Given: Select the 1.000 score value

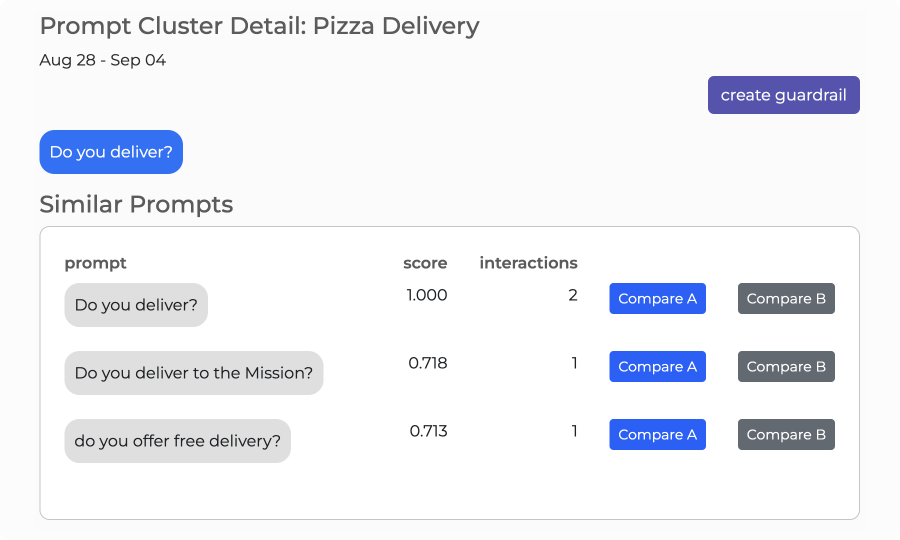Looking at the screenshot, I should [427, 295].
